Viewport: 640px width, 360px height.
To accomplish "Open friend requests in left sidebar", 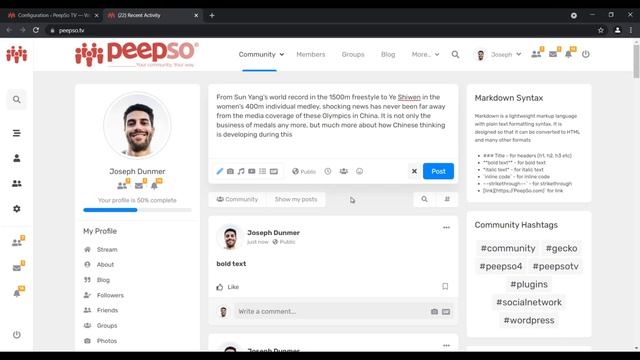I will pos(18,242).
